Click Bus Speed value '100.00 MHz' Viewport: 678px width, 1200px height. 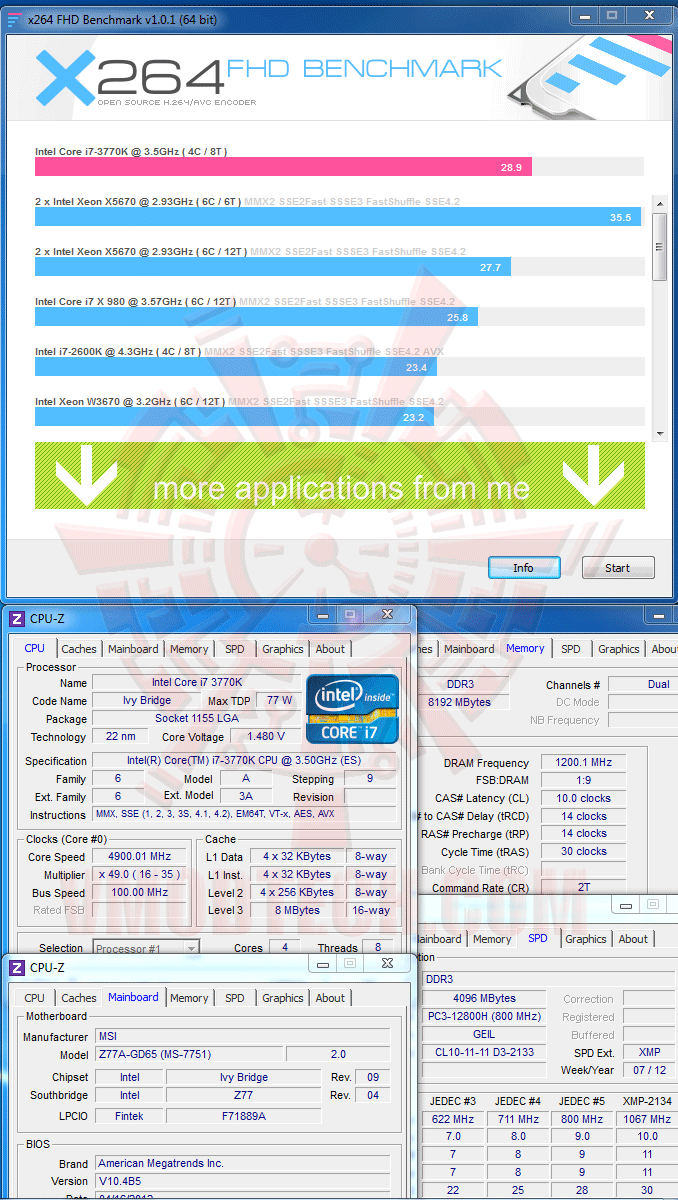coord(141,893)
